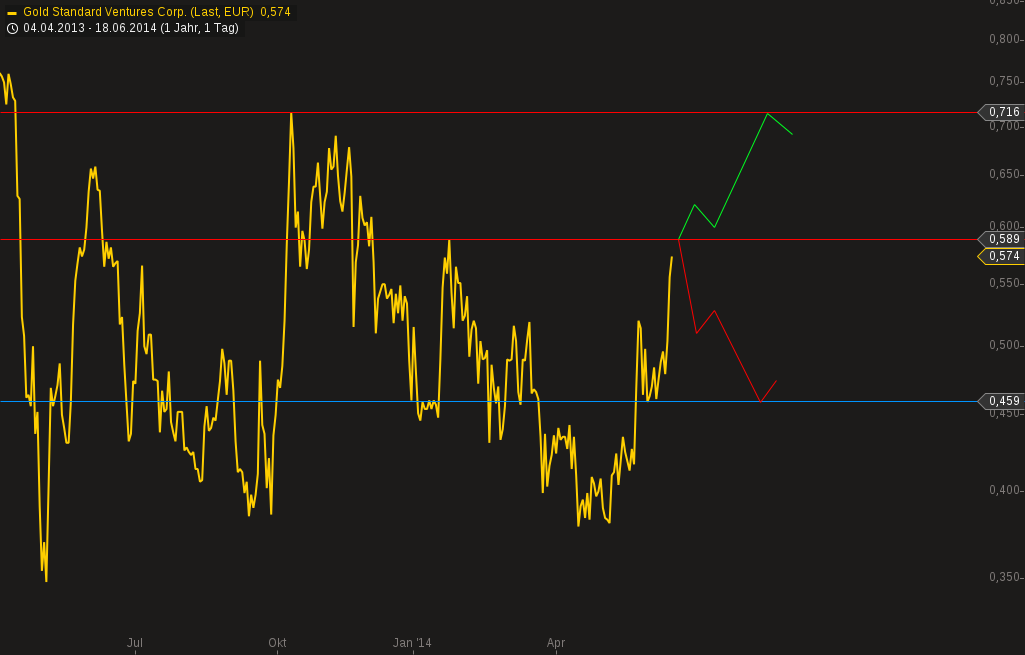
Task: Click the Apr label on time axis
Action: (x=556, y=643)
